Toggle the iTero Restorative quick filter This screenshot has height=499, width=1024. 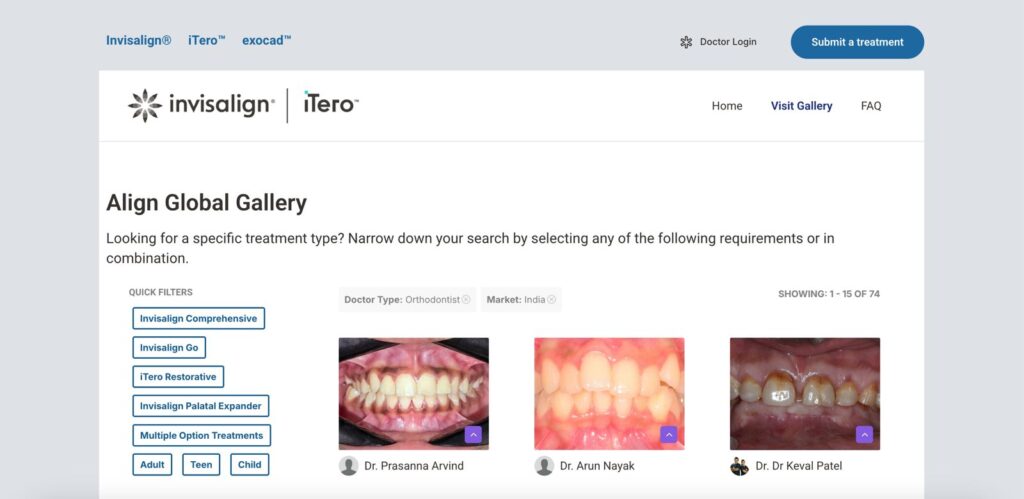coord(178,377)
